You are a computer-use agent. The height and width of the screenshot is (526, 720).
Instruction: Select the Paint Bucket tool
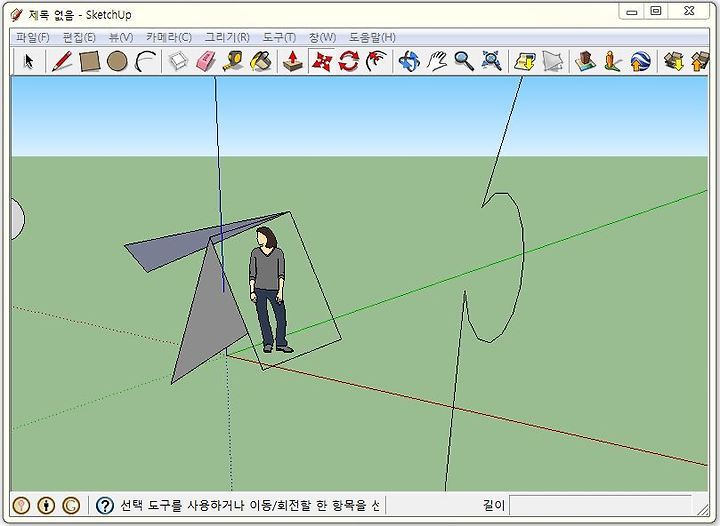coord(261,61)
